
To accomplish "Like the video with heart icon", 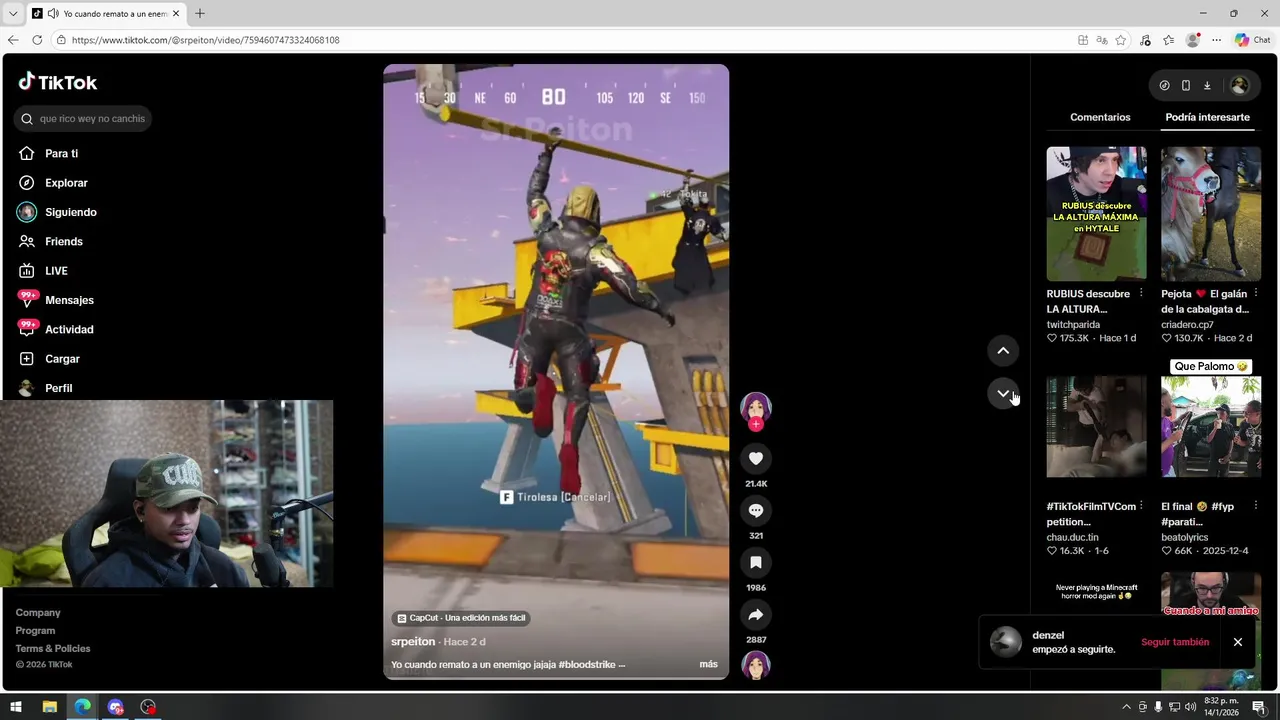I will [x=756, y=459].
